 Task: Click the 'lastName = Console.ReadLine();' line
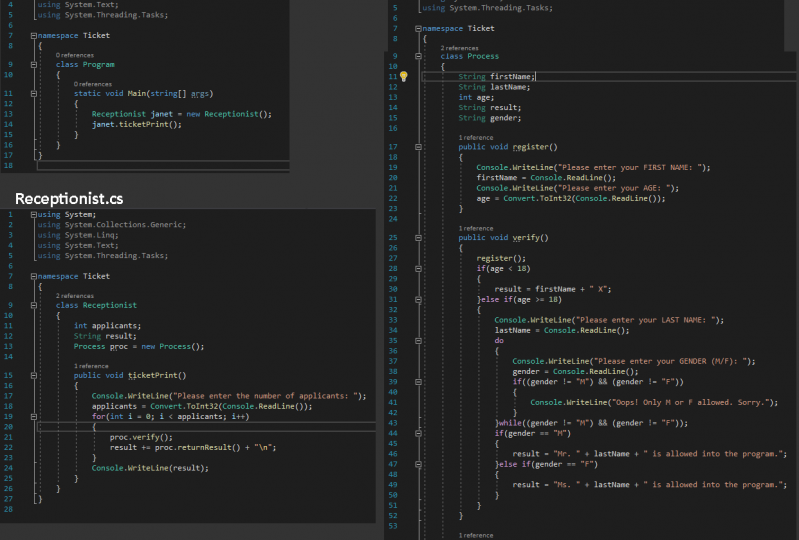tap(562, 330)
